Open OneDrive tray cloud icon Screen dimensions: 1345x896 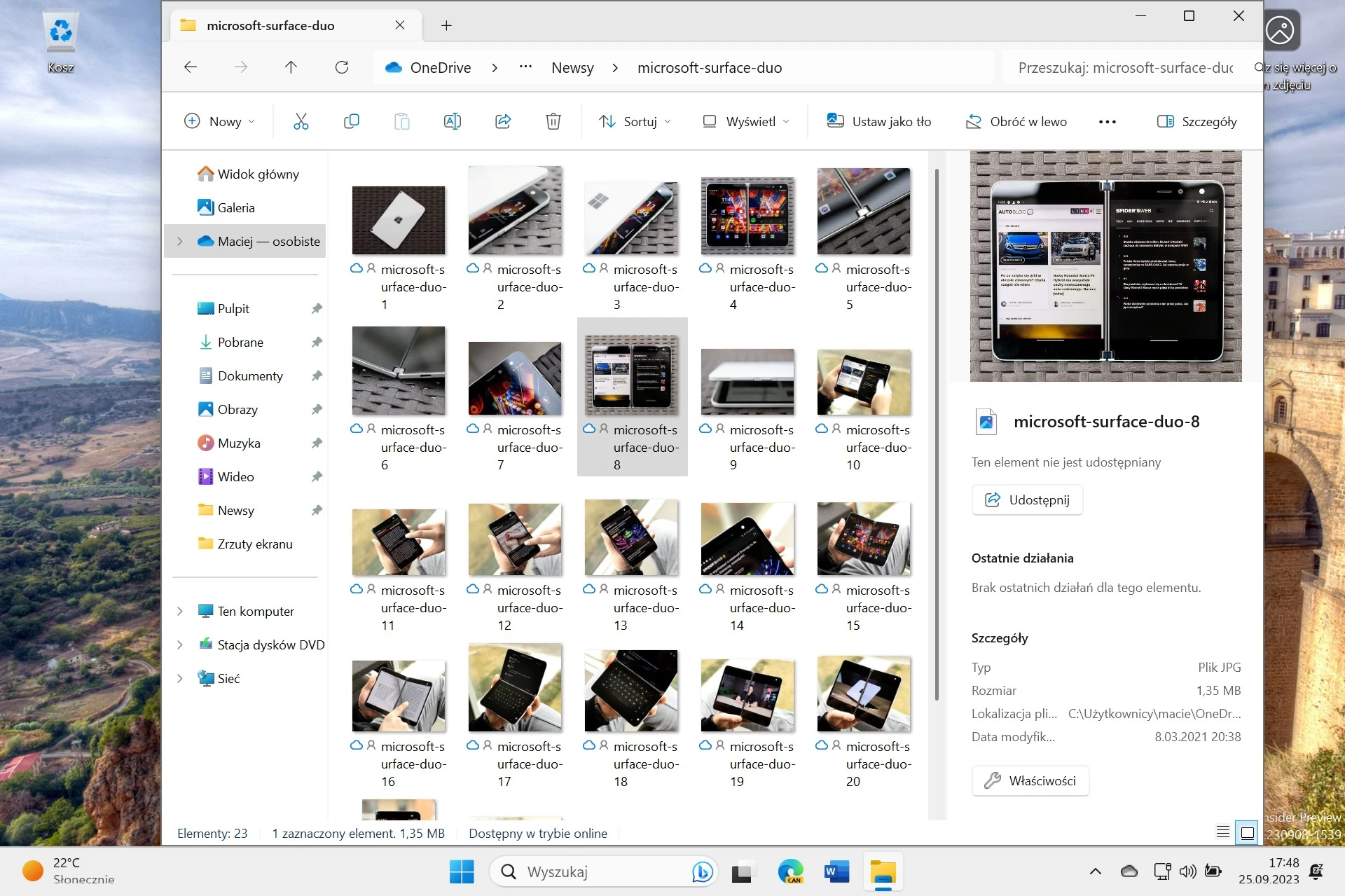pyautogui.click(x=1129, y=871)
